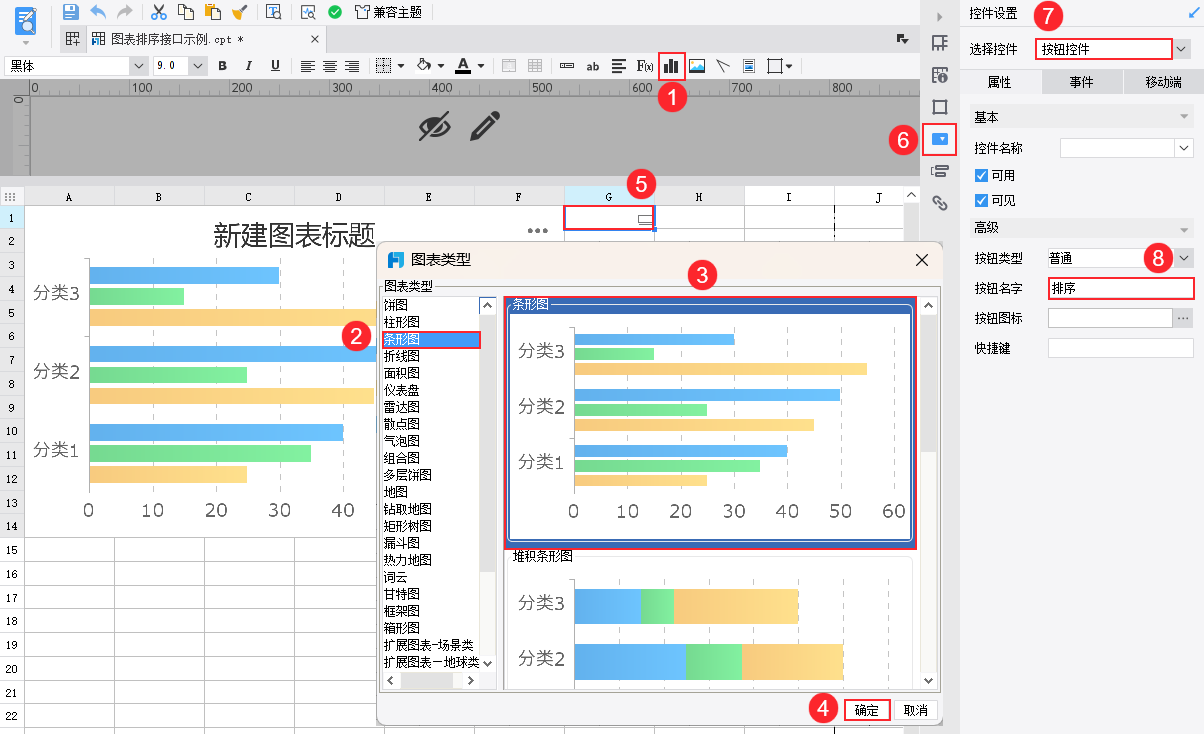Insert formula with F(x) icon
This screenshot has height=734, width=1204.
tap(645, 66)
